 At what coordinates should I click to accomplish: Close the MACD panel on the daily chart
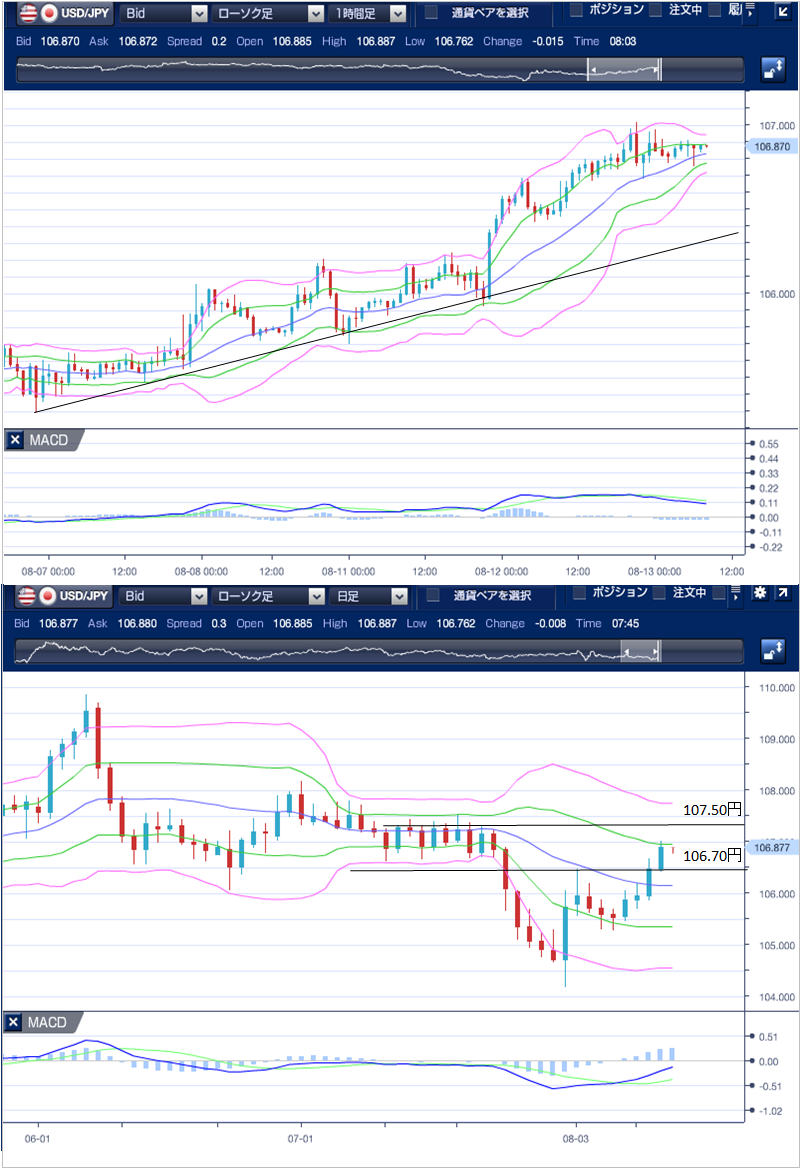(15, 1023)
